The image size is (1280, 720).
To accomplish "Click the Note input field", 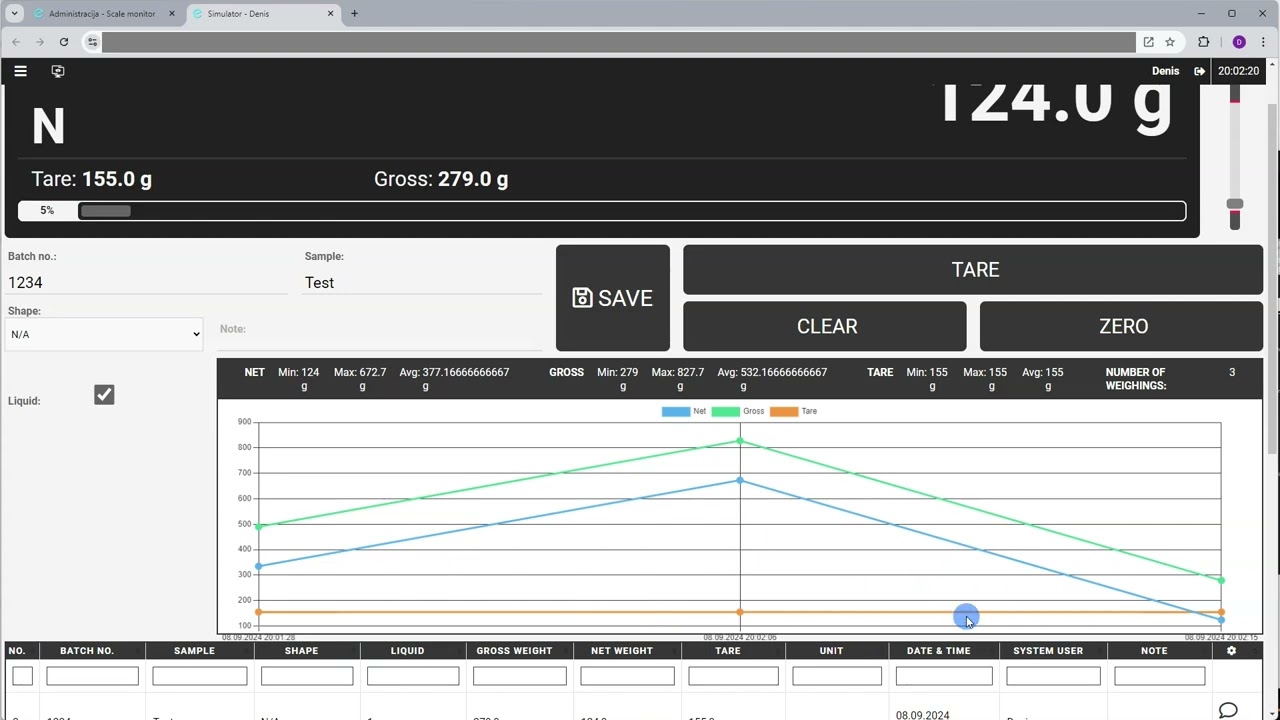I will click(380, 329).
